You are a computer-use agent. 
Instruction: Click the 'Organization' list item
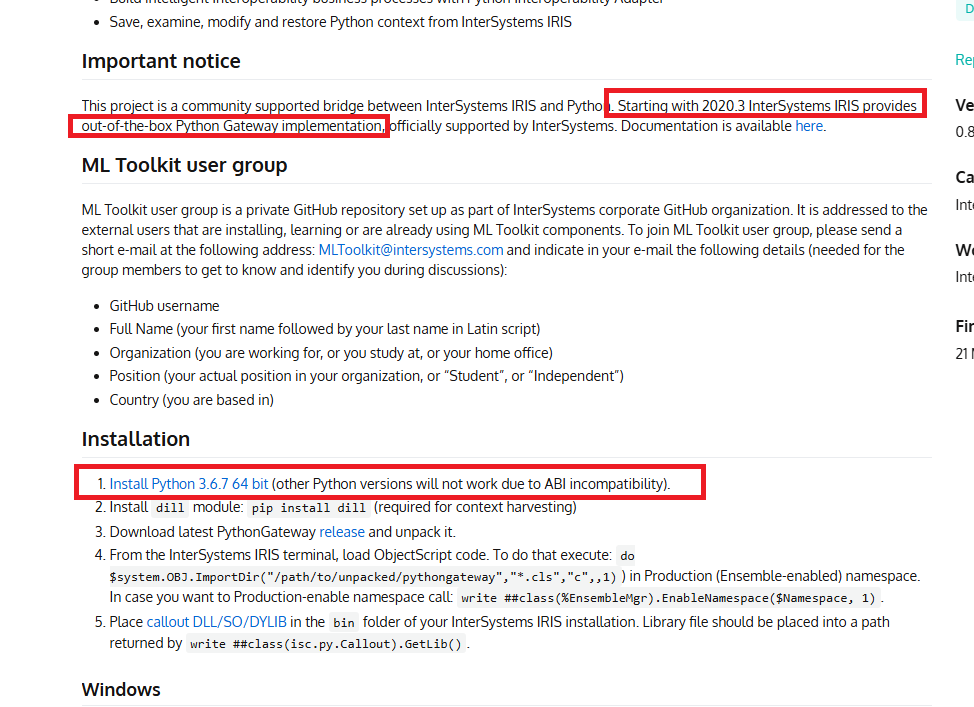coord(331,354)
